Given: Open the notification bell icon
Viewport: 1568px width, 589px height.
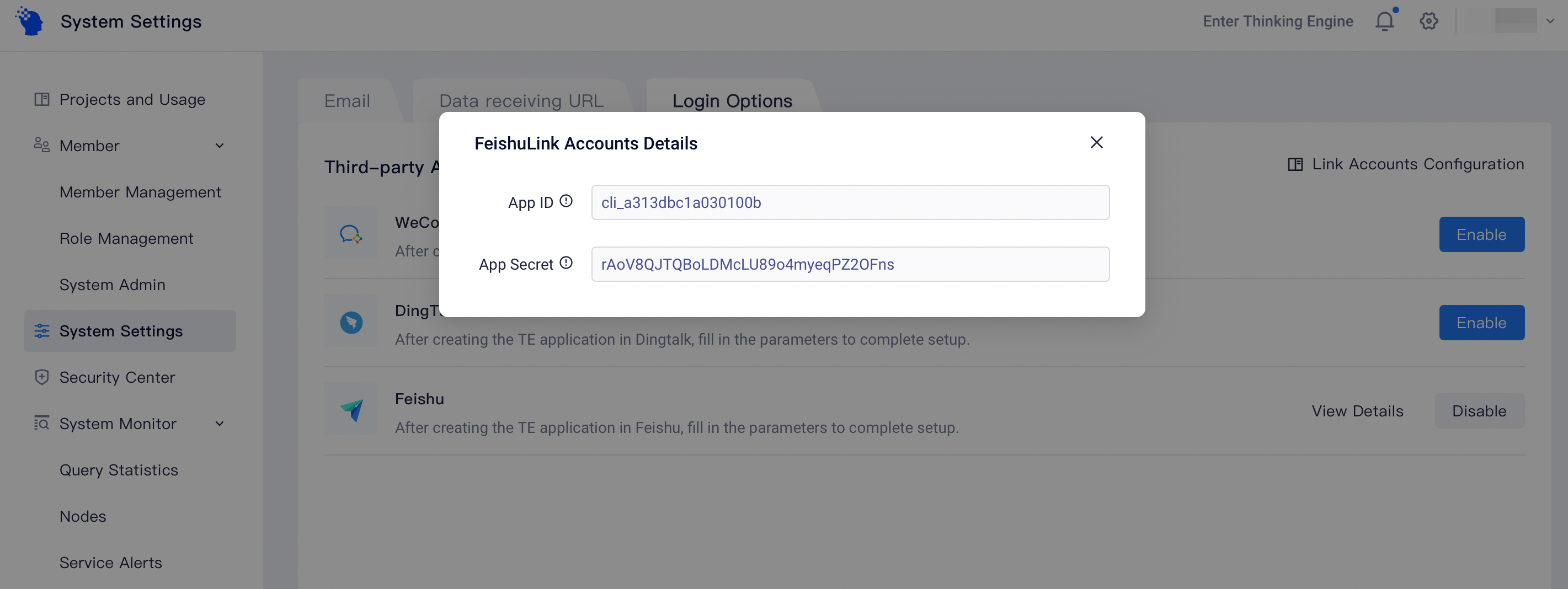Looking at the screenshot, I should click(1384, 22).
